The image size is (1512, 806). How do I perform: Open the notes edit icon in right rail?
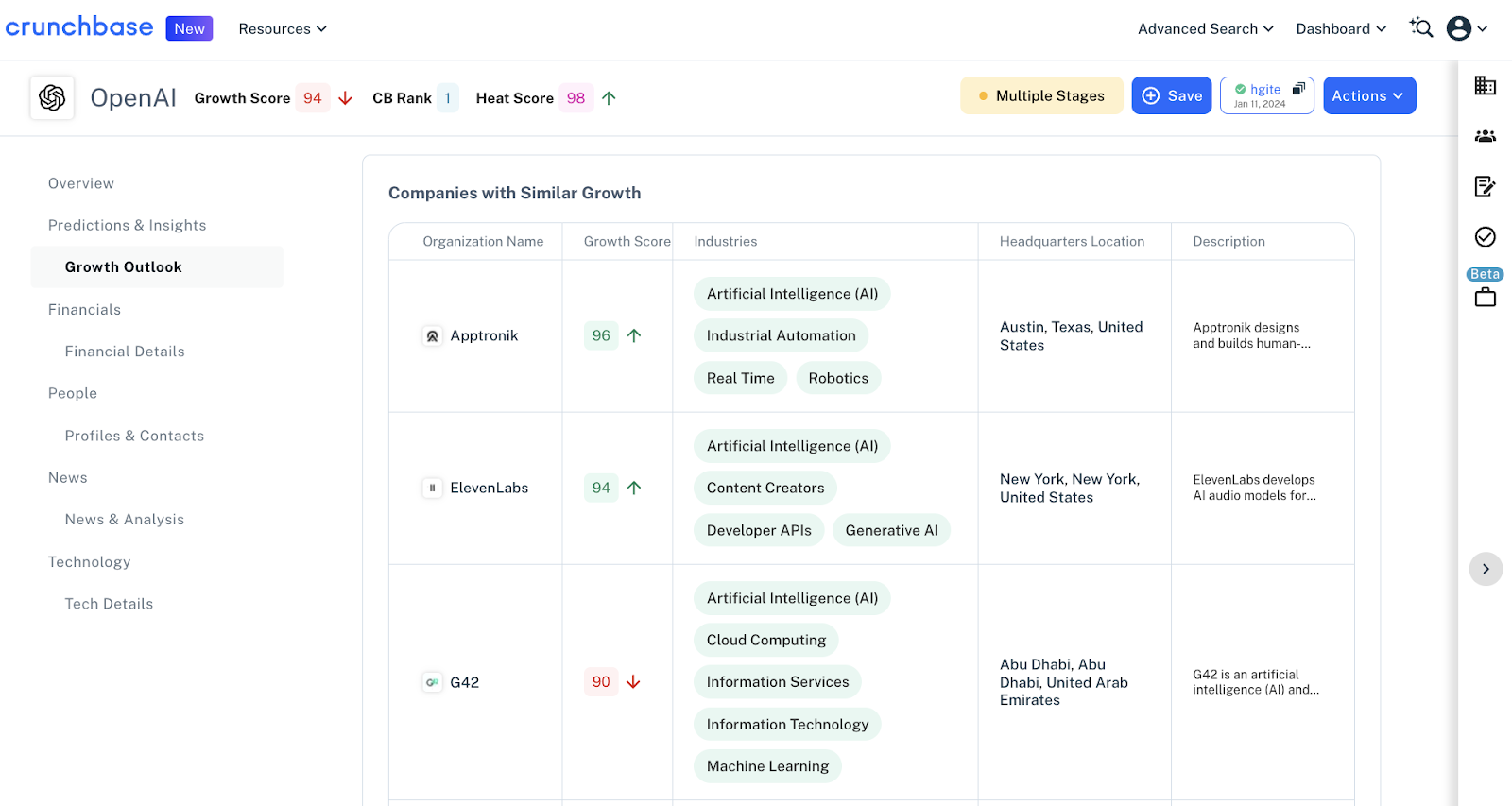pyautogui.click(x=1486, y=186)
